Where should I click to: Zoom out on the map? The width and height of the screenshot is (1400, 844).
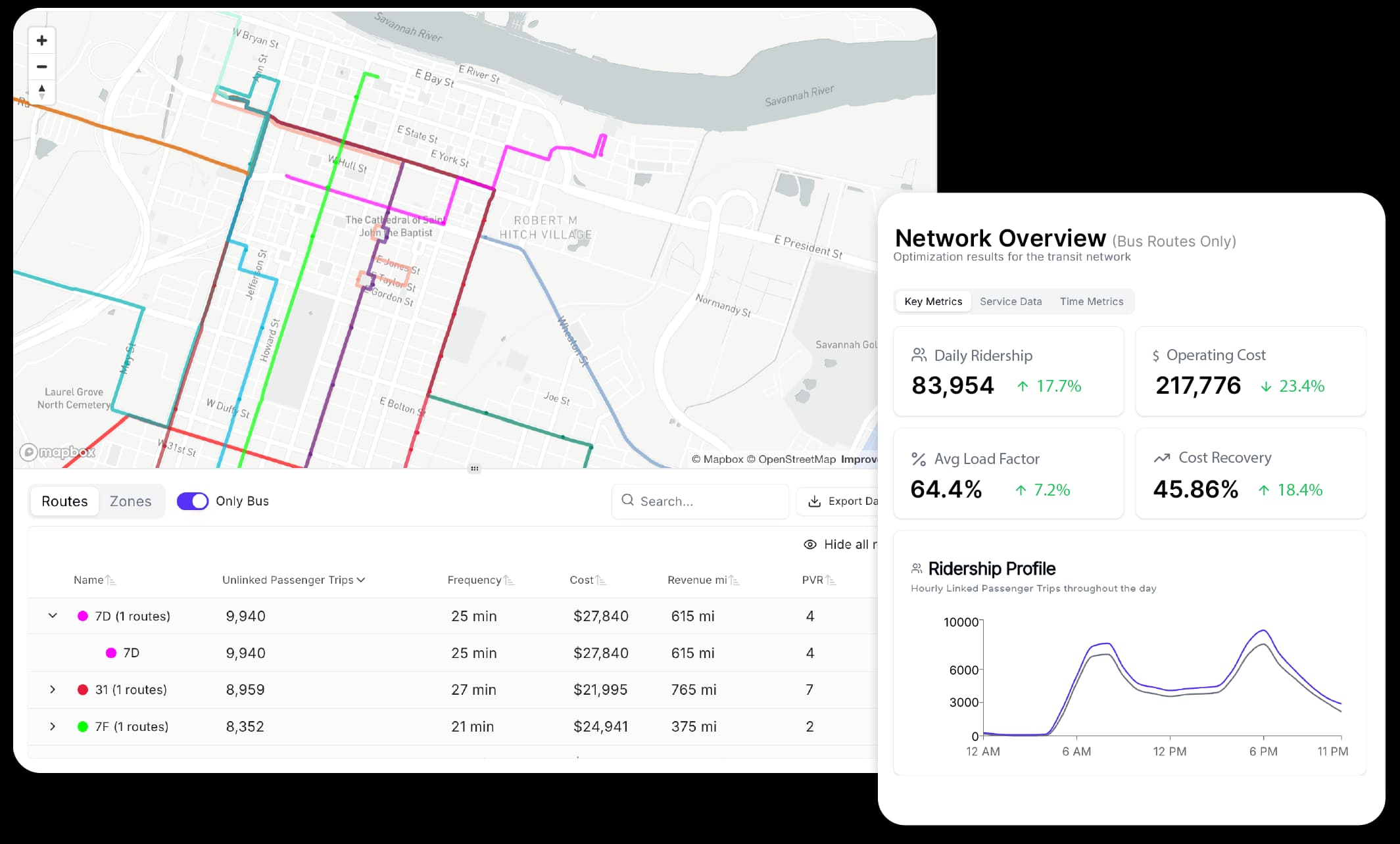[x=41, y=66]
